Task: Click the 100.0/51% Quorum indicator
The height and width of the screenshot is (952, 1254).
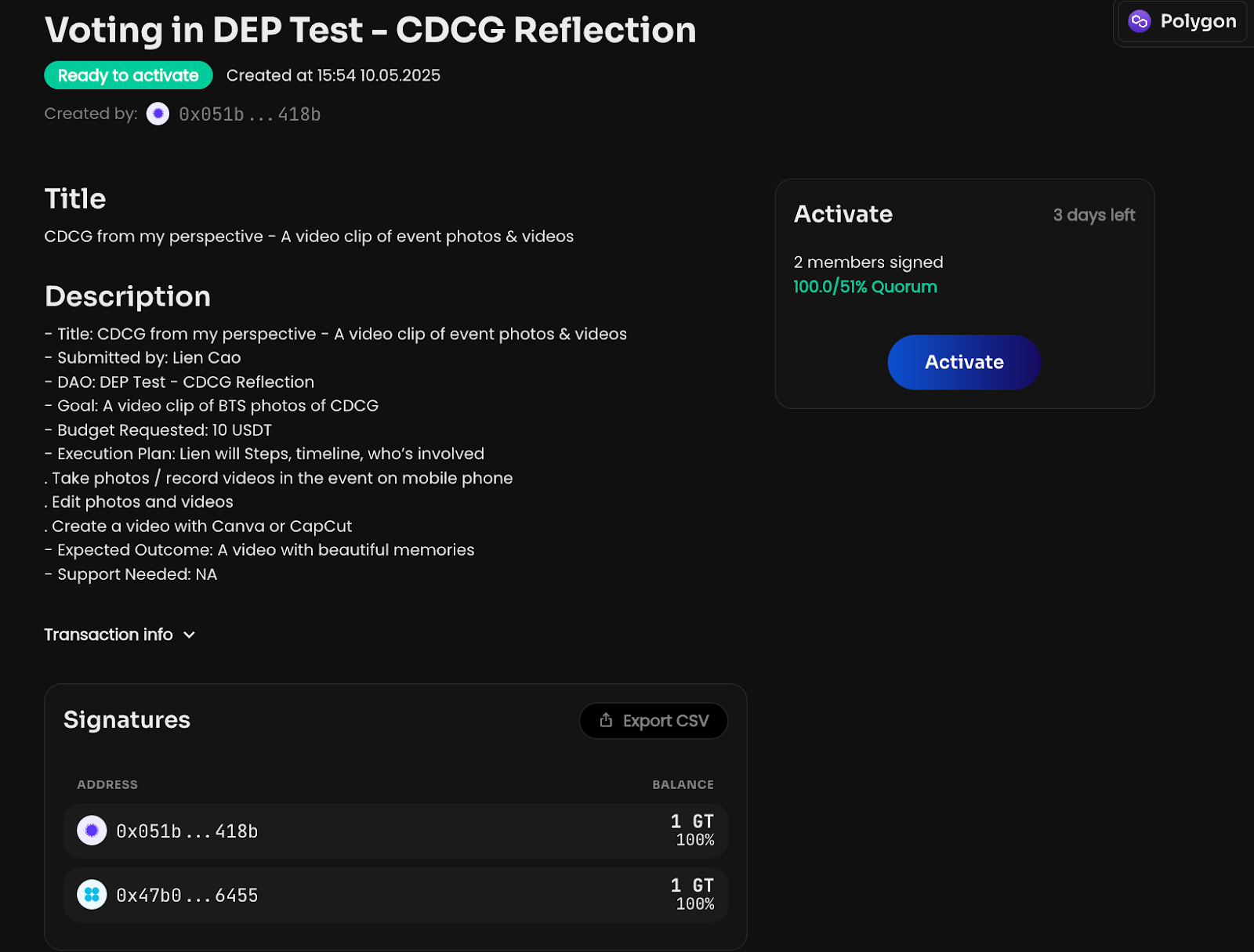Action: point(864,287)
